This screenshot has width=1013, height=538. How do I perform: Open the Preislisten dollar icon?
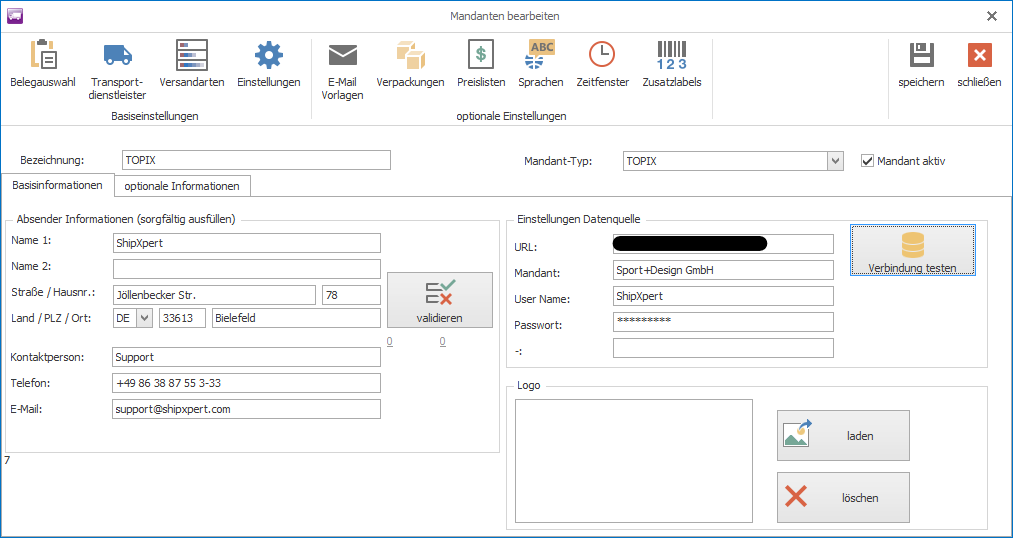click(481, 55)
